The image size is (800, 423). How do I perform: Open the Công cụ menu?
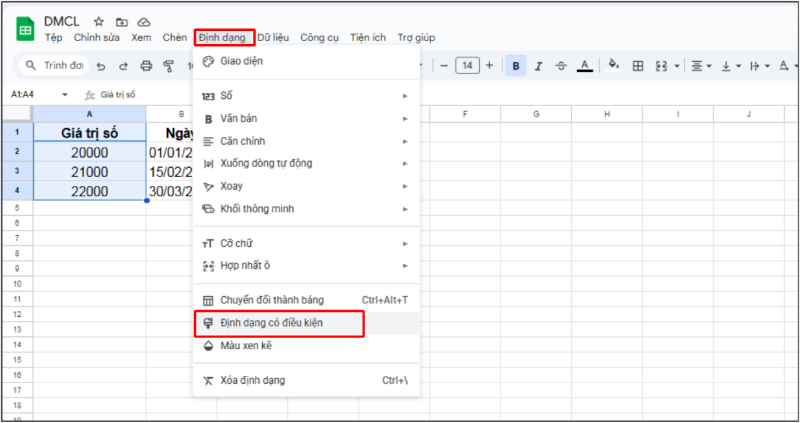tap(319, 38)
